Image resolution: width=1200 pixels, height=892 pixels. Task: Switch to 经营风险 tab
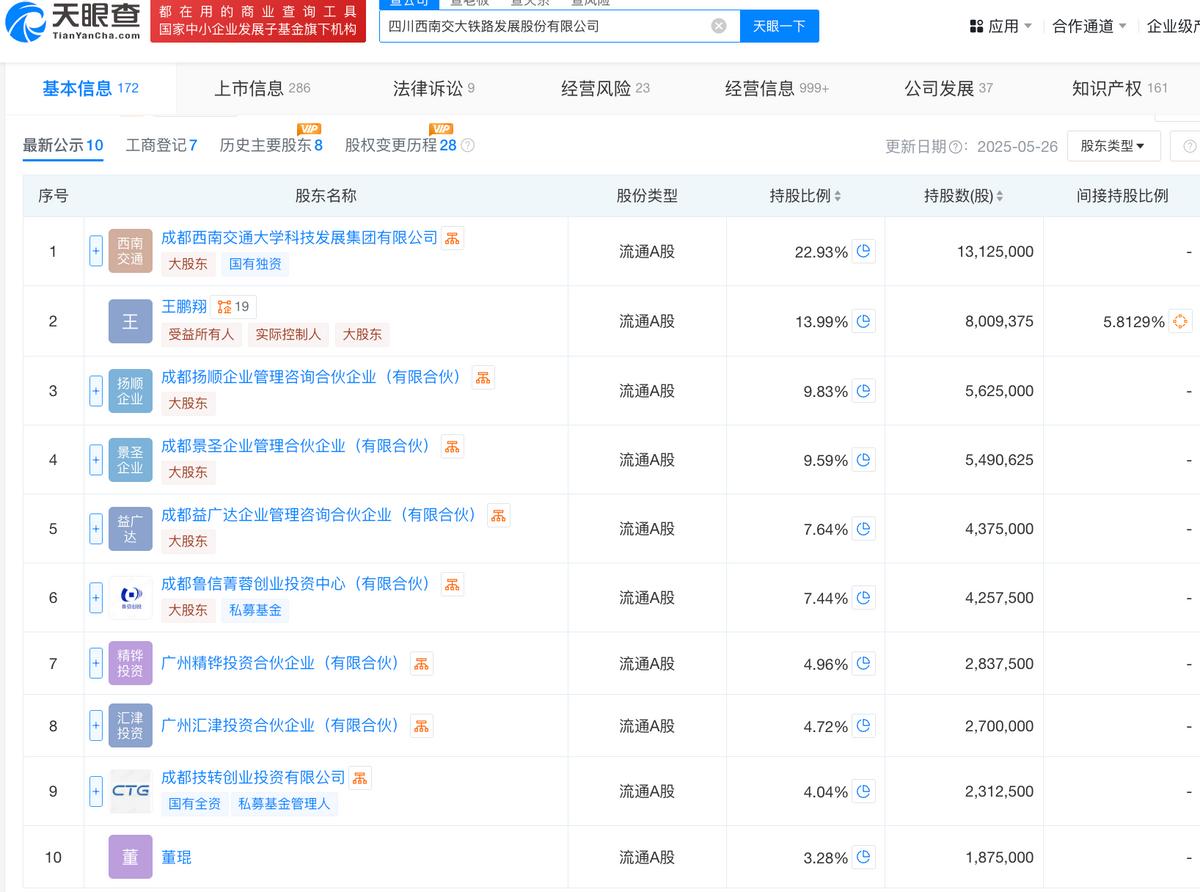[x=605, y=88]
